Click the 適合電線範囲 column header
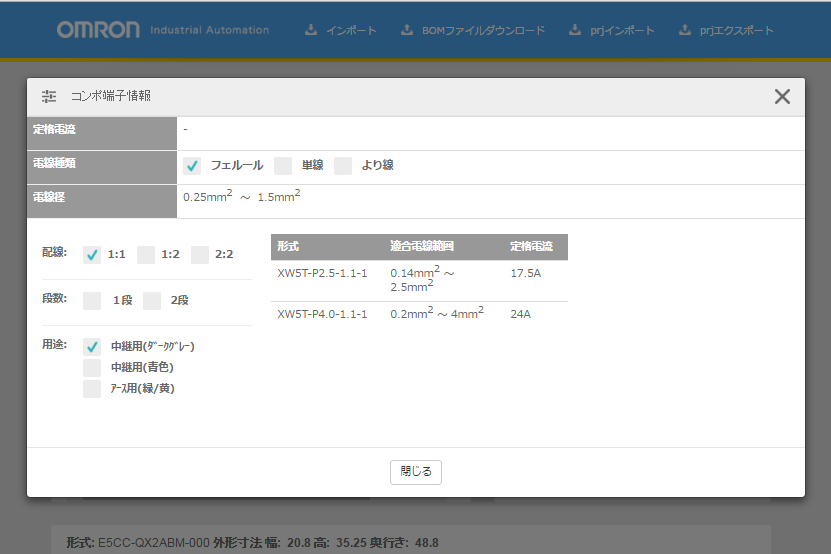 point(422,247)
